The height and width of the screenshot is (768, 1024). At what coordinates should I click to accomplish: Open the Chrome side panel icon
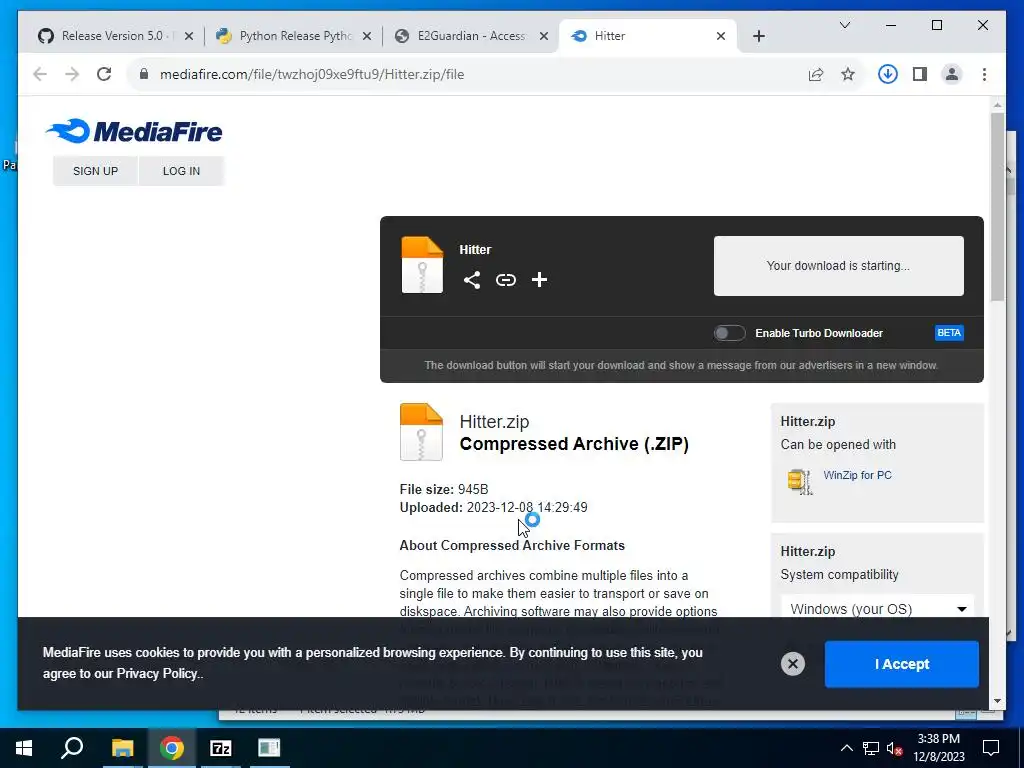coord(920,74)
